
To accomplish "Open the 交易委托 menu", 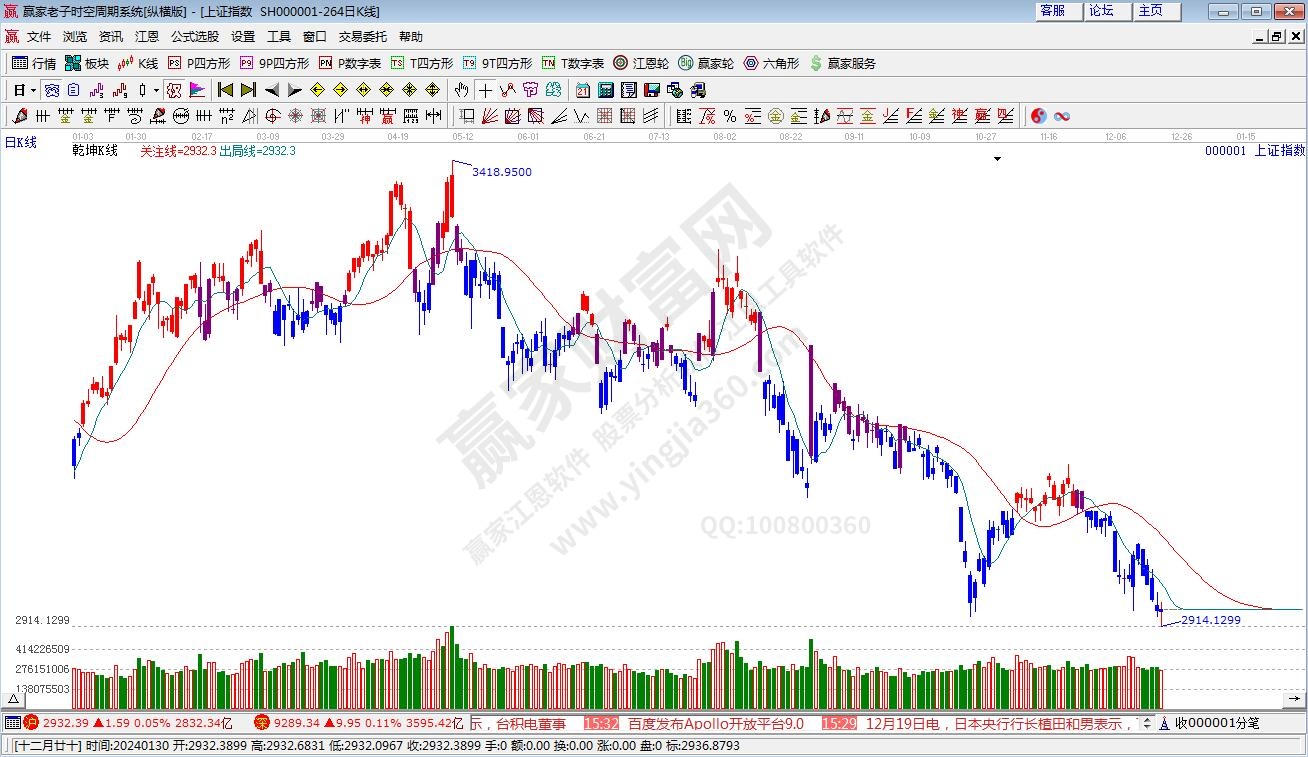I will coord(362,36).
